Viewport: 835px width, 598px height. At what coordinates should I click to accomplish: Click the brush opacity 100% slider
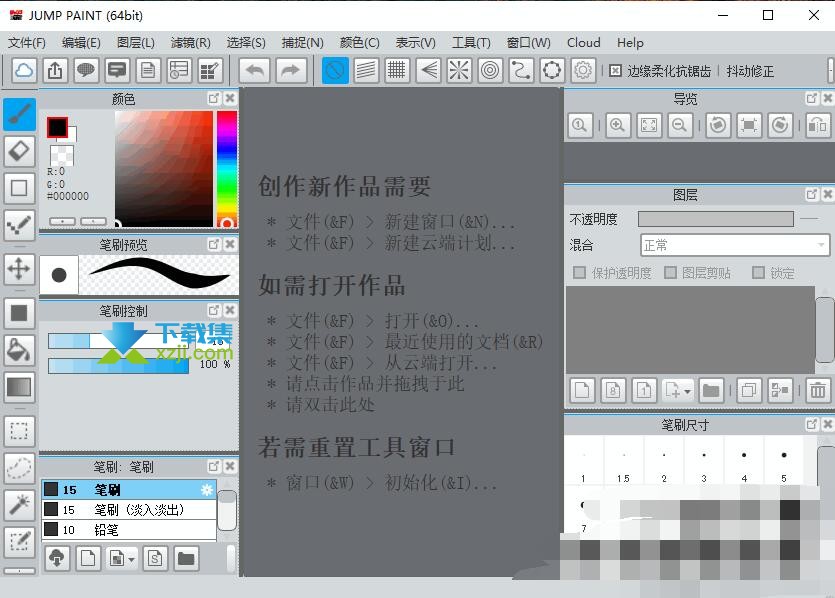pyautogui.click(x=118, y=366)
